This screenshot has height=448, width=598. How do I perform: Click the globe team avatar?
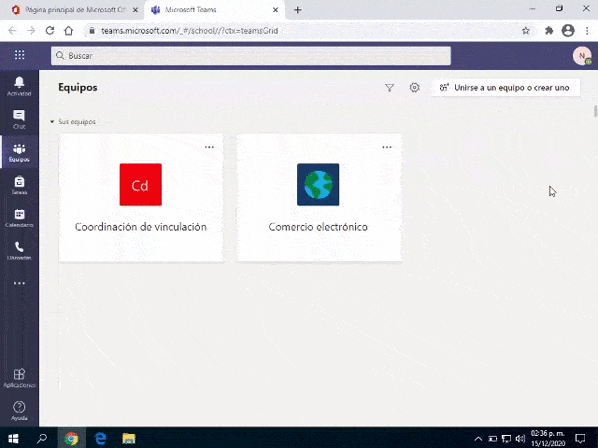[x=318, y=185]
